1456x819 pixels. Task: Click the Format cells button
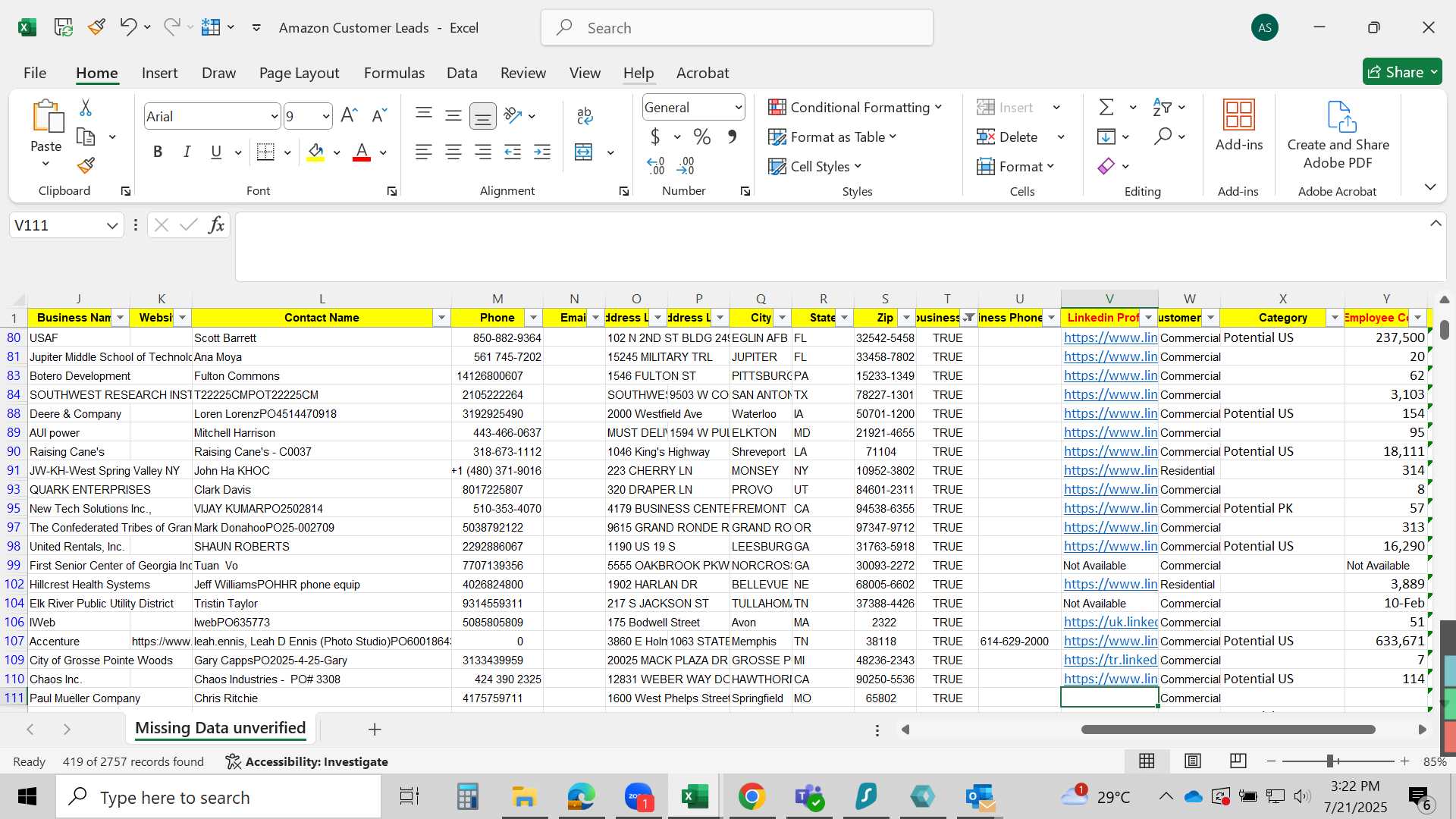pyautogui.click(x=1016, y=166)
